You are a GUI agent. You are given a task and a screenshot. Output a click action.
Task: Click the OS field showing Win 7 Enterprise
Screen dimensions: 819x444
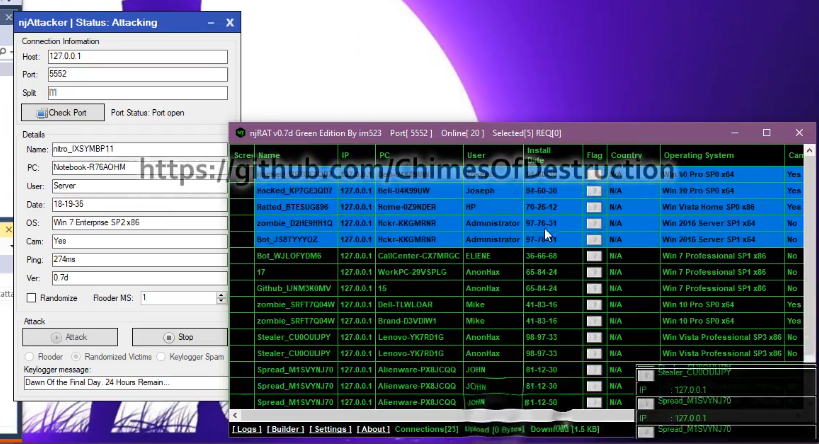[x=139, y=223]
